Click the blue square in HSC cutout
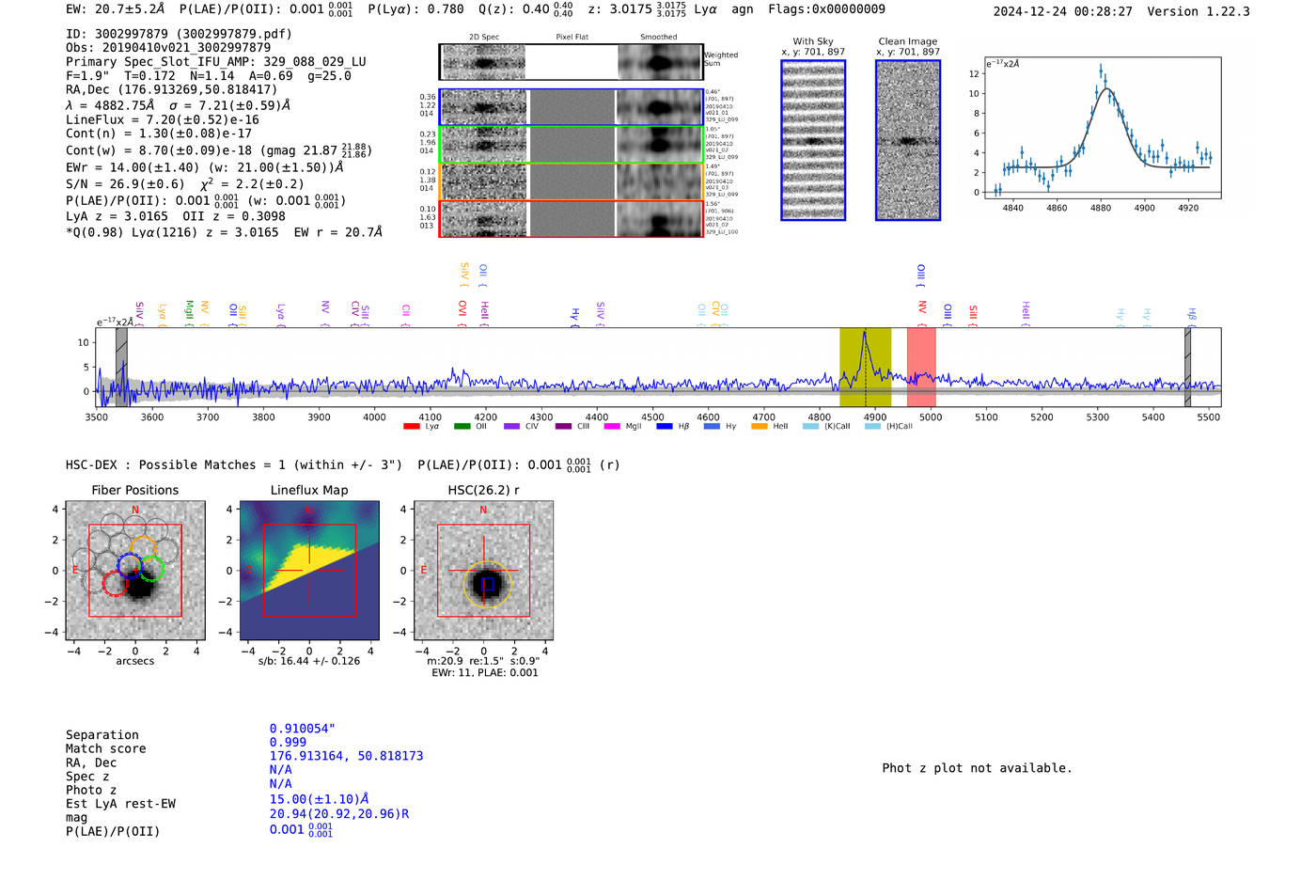The image size is (1316, 896). tap(488, 585)
